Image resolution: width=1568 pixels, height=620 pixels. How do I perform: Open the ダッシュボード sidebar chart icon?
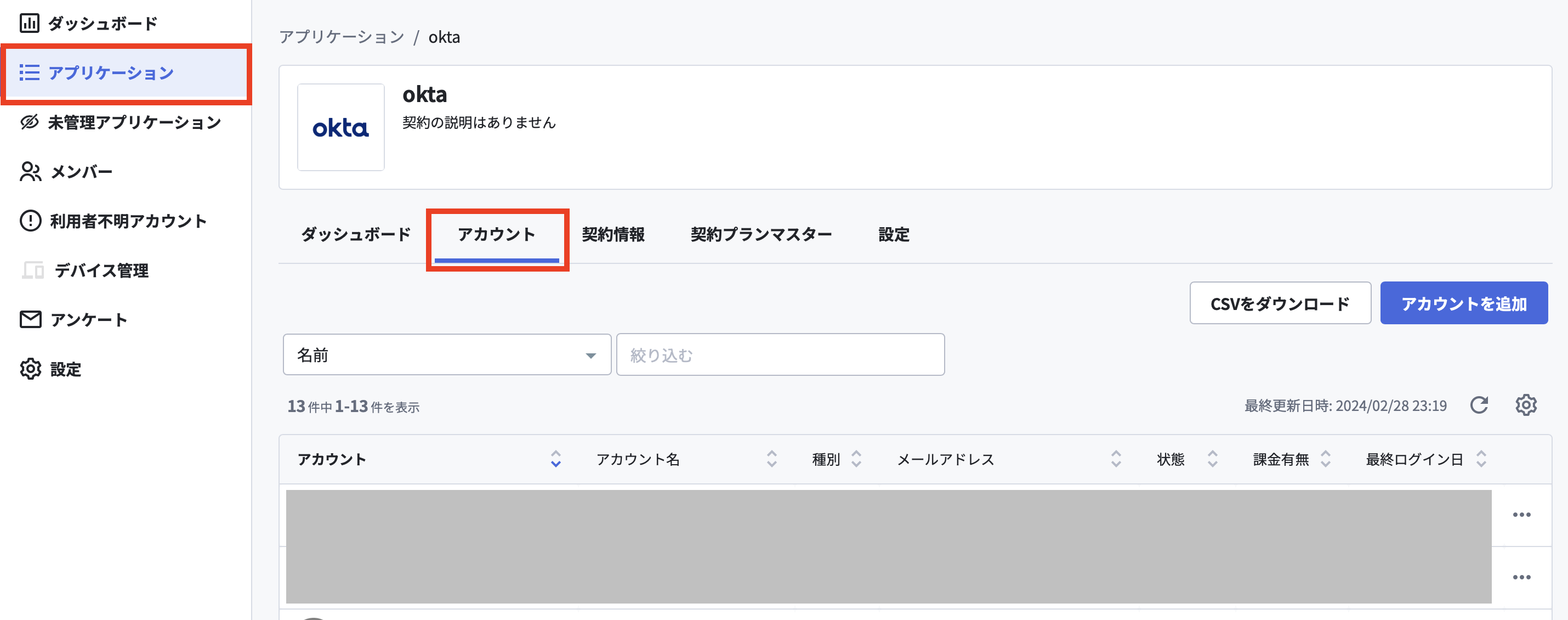29,23
